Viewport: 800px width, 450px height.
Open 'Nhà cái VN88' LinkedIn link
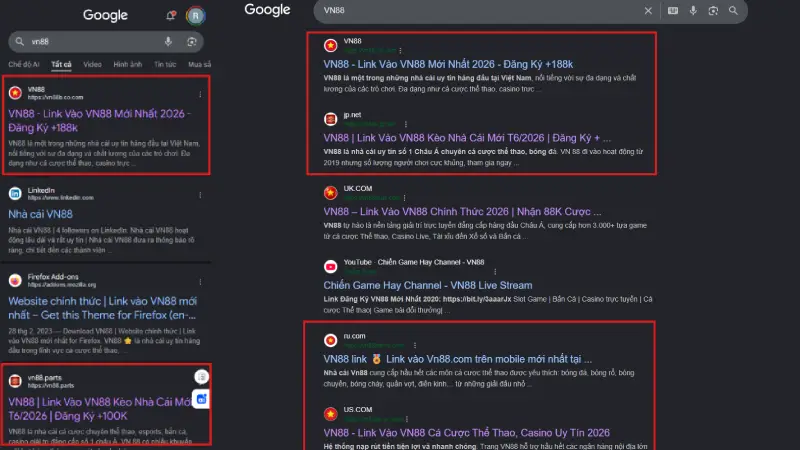(x=40, y=214)
